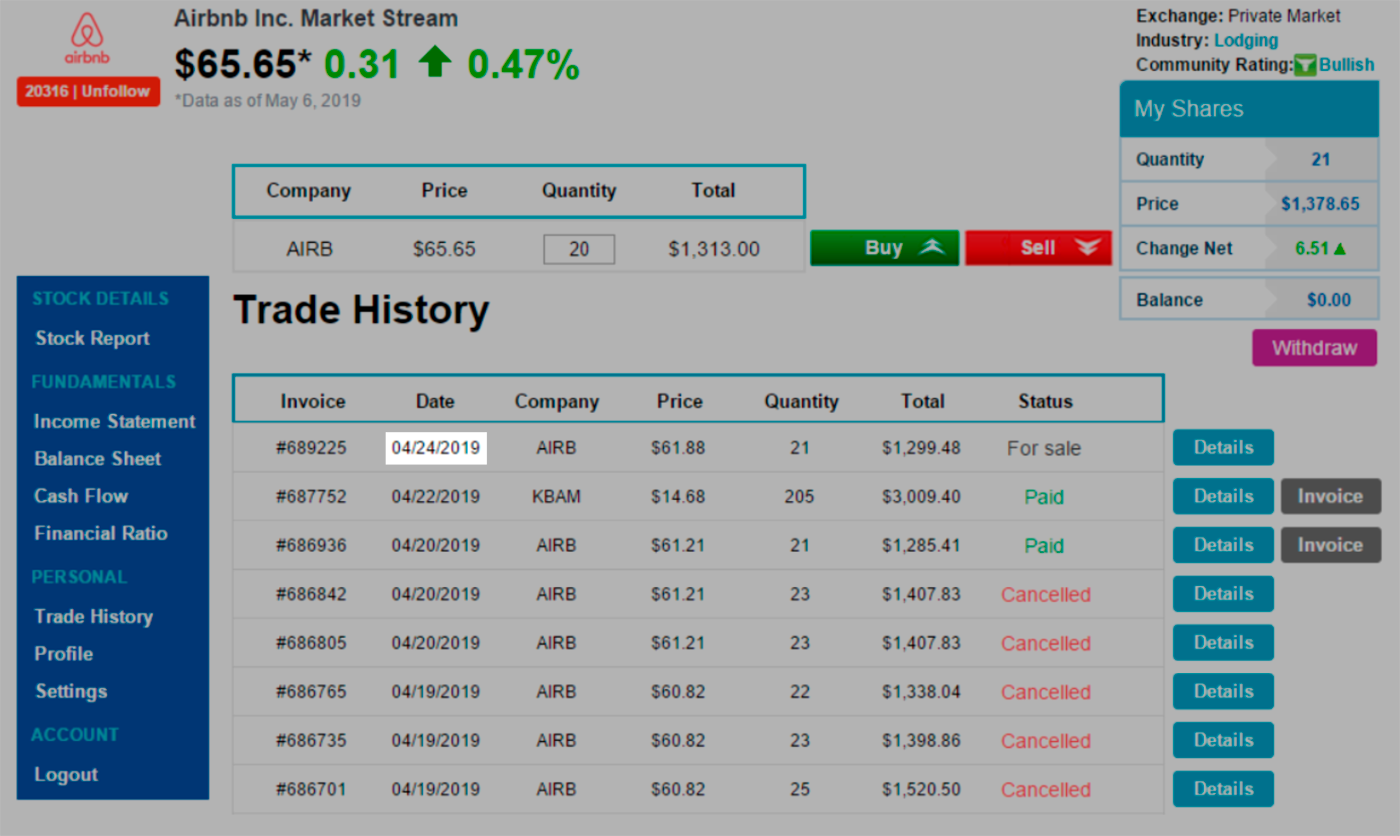View Details for invoice #689225
This screenshot has height=836, width=1400.
(1223, 447)
